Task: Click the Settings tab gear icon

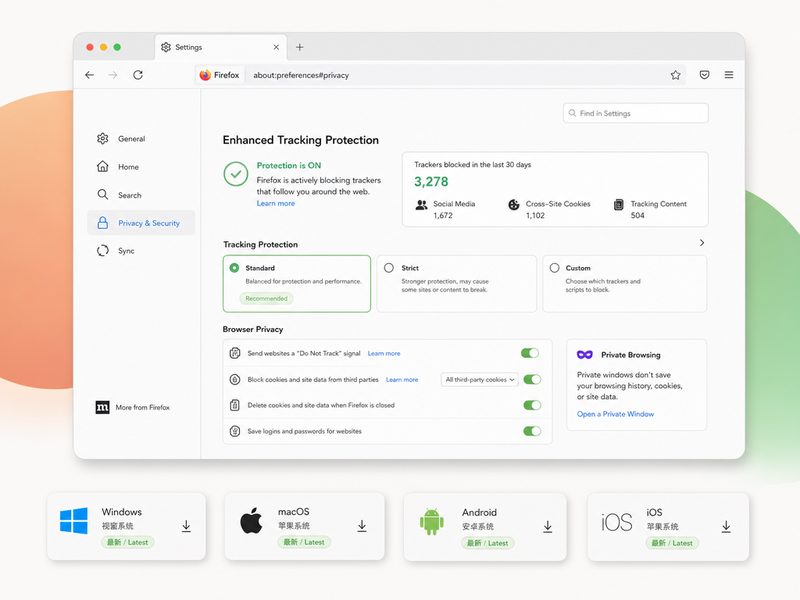Action: (166, 47)
